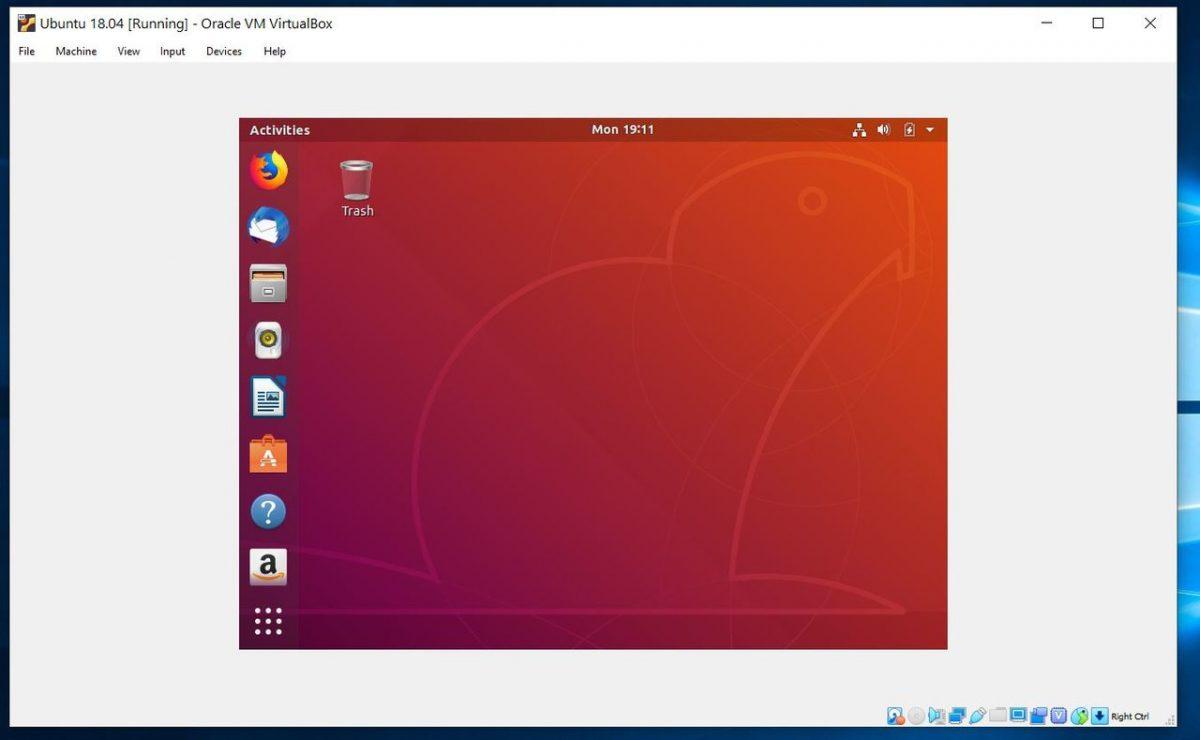Click the optical disk status icon

click(x=916, y=716)
